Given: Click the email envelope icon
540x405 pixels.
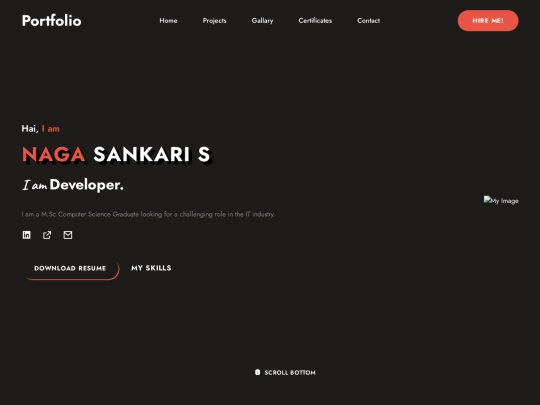Looking at the screenshot, I should (68, 235).
